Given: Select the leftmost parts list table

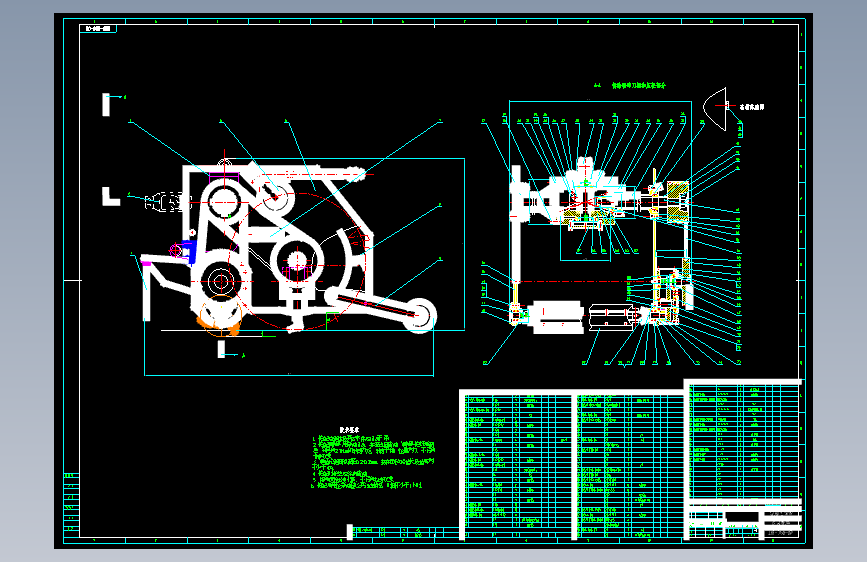Looking at the screenshot, I should click(x=518, y=465).
